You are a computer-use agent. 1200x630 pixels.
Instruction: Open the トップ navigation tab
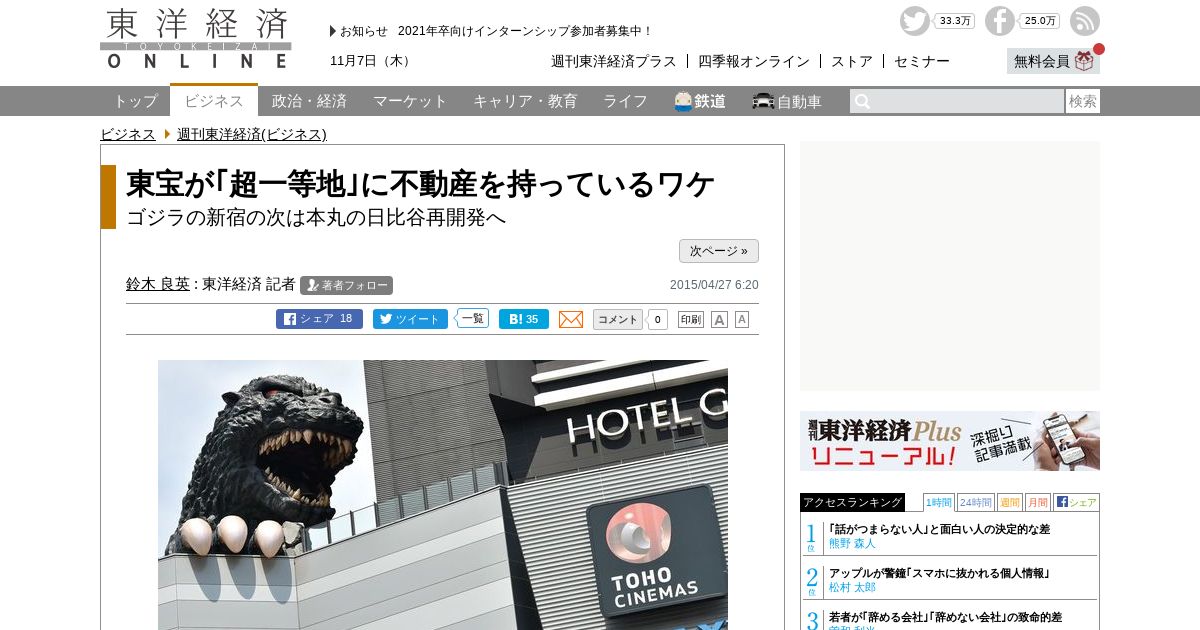[135, 101]
